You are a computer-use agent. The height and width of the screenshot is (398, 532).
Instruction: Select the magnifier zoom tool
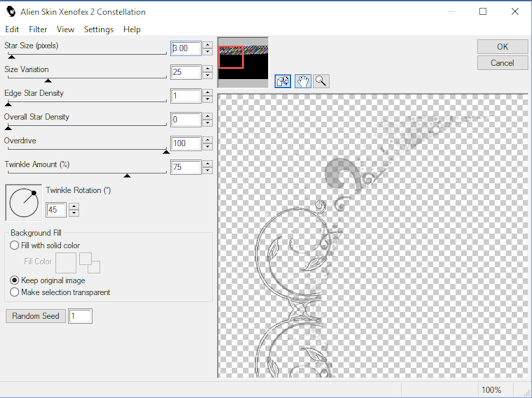point(321,81)
